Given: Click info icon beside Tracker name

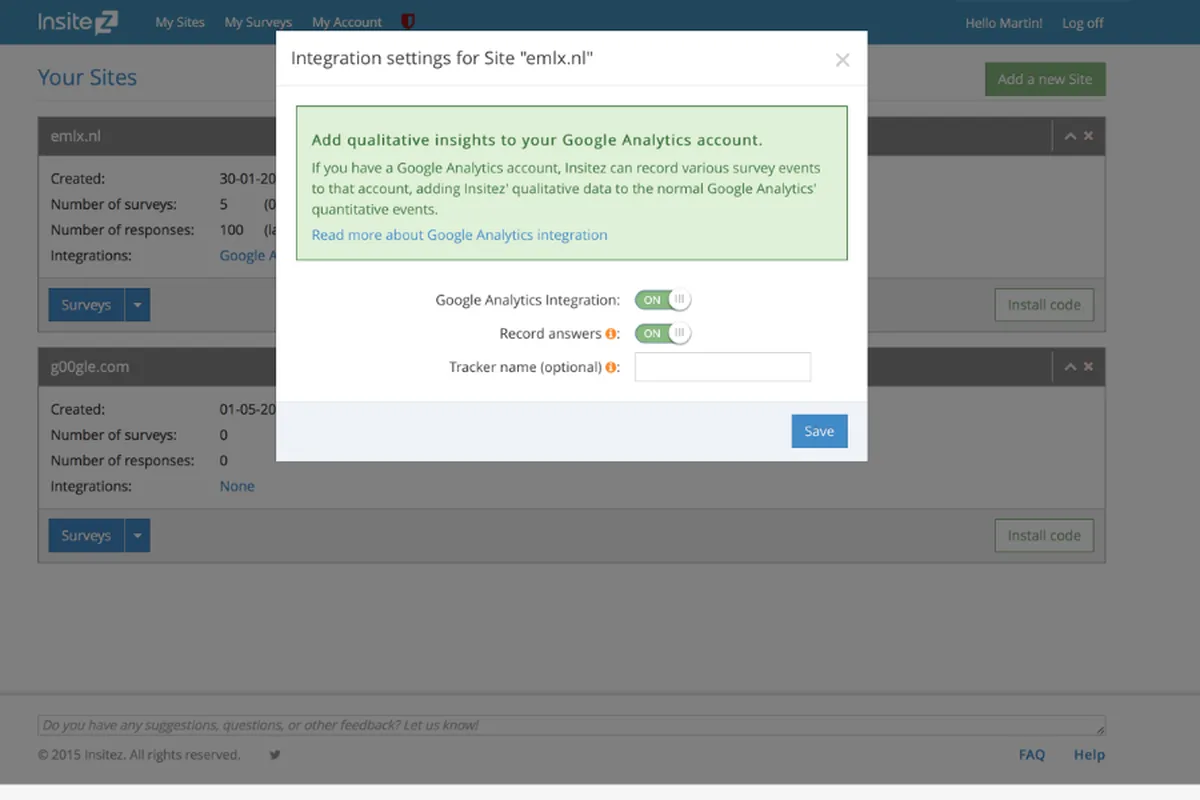Looking at the screenshot, I should [x=611, y=368].
